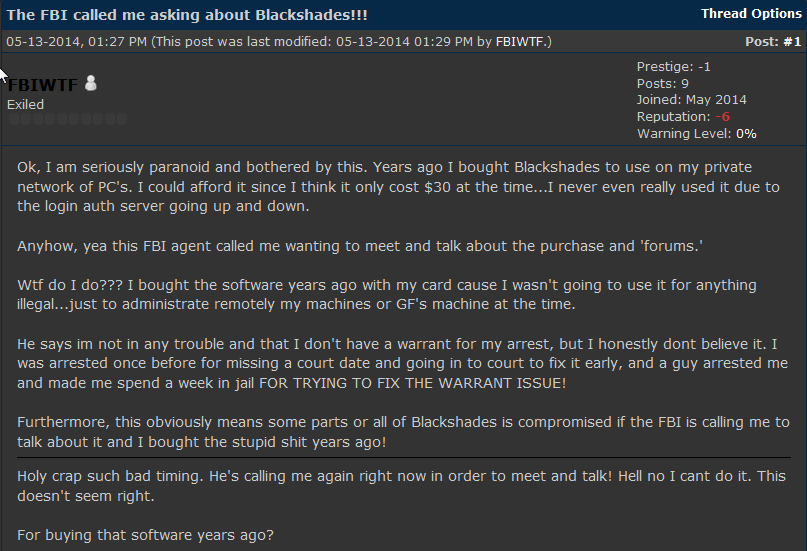Click FBIWTF in the last-modified note
Image resolution: width=807 pixels, height=551 pixels.
coord(521,41)
